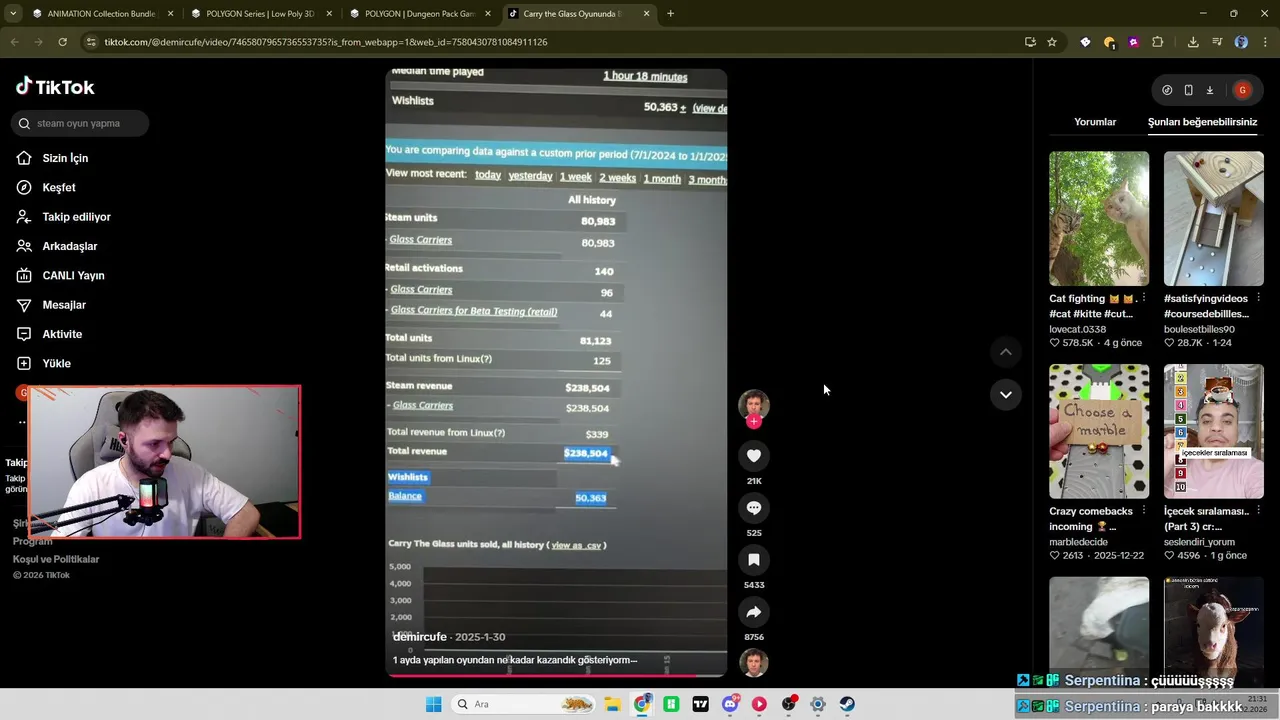Image resolution: width=1280 pixels, height=720 pixels.
Task: Open more options for Cat fighting video
Action: 1144,299
